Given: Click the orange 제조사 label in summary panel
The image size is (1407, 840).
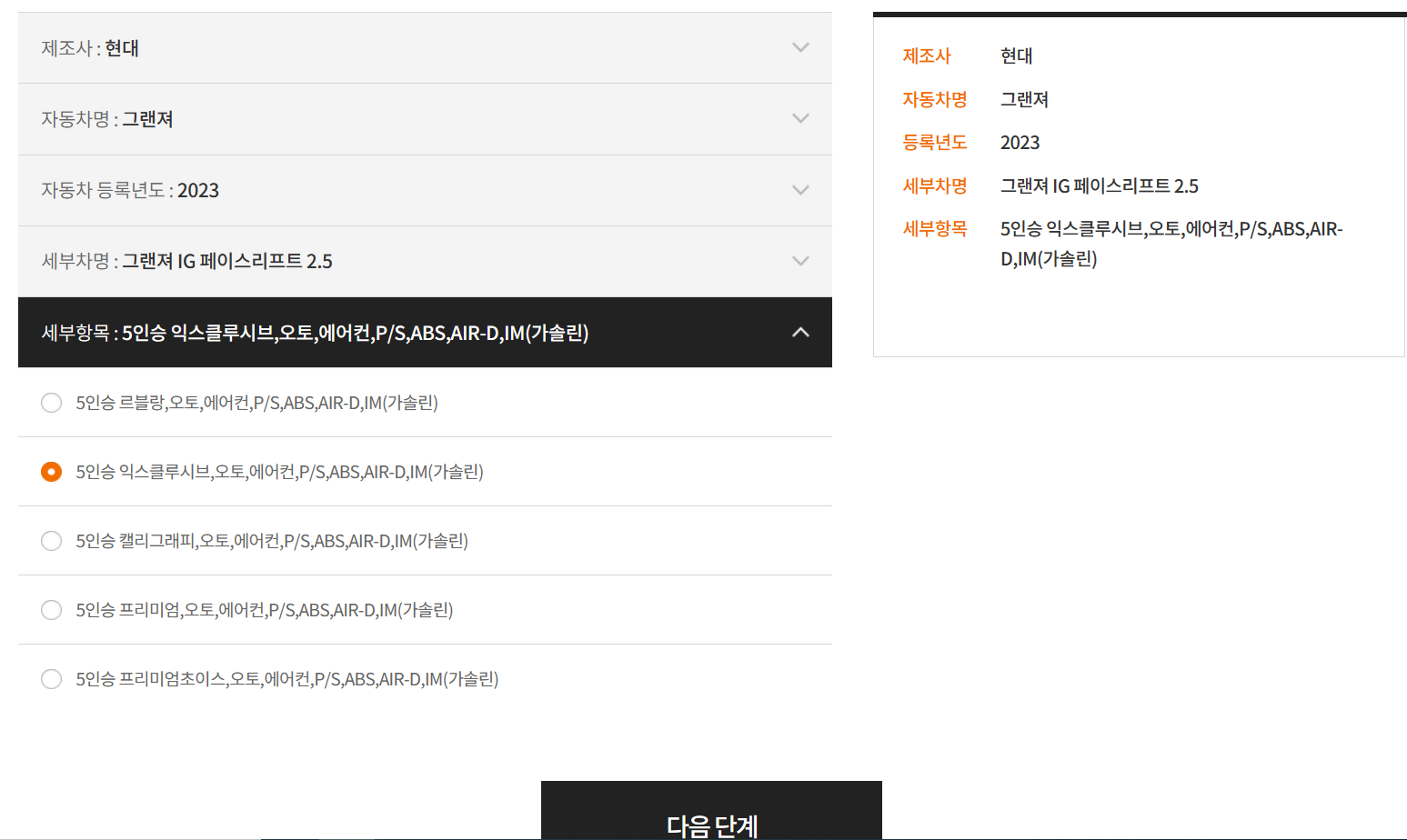Looking at the screenshot, I should pyautogui.click(x=926, y=55).
